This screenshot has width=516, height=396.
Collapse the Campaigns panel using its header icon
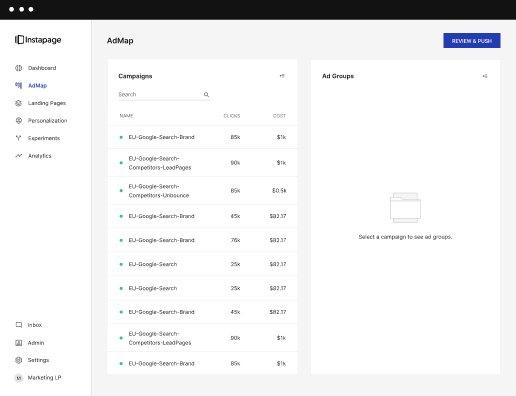click(x=282, y=76)
